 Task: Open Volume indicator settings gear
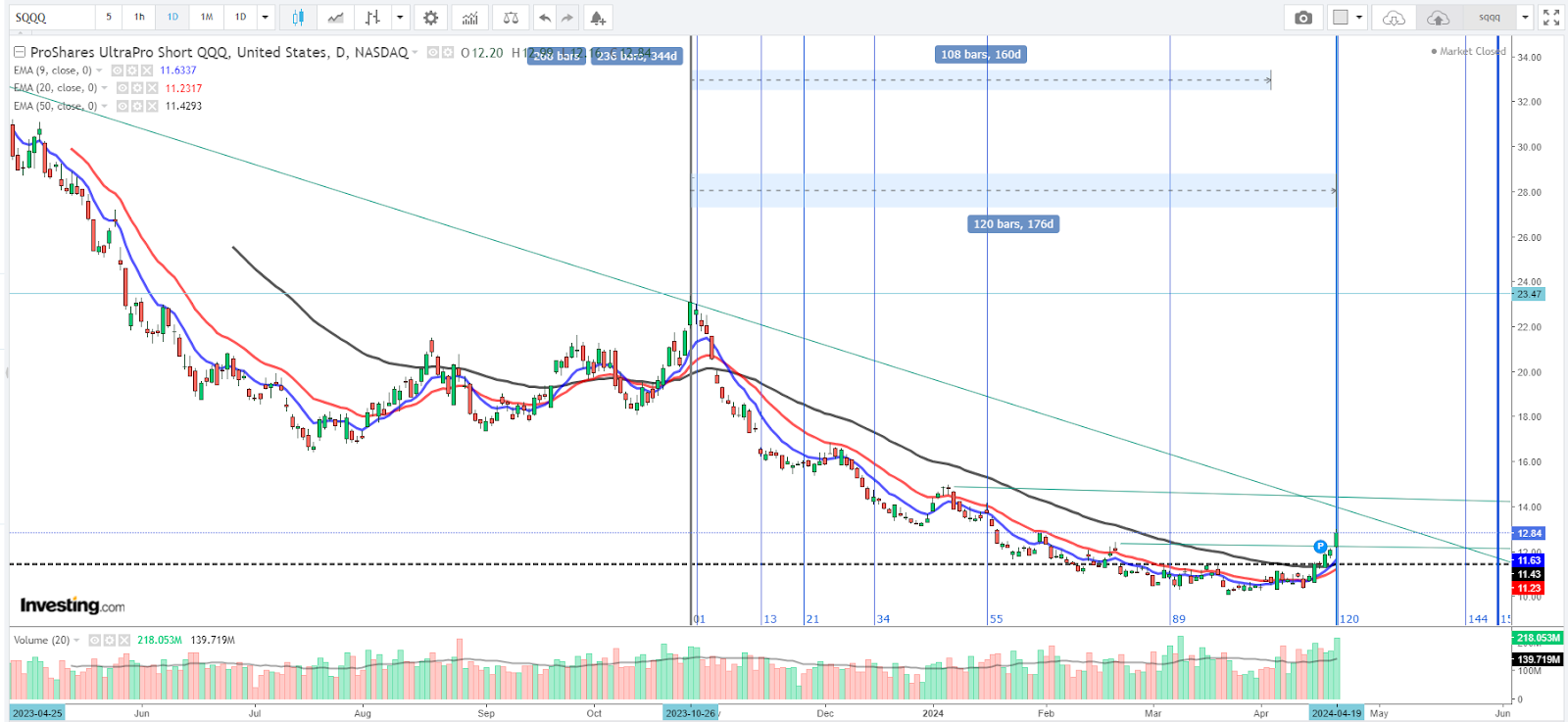pos(110,641)
